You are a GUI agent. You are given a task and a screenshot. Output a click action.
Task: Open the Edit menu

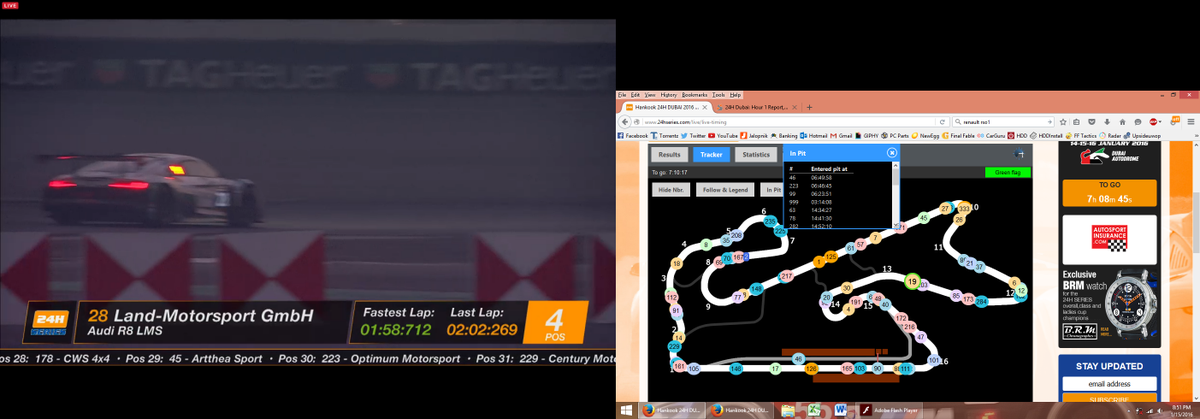point(635,95)
